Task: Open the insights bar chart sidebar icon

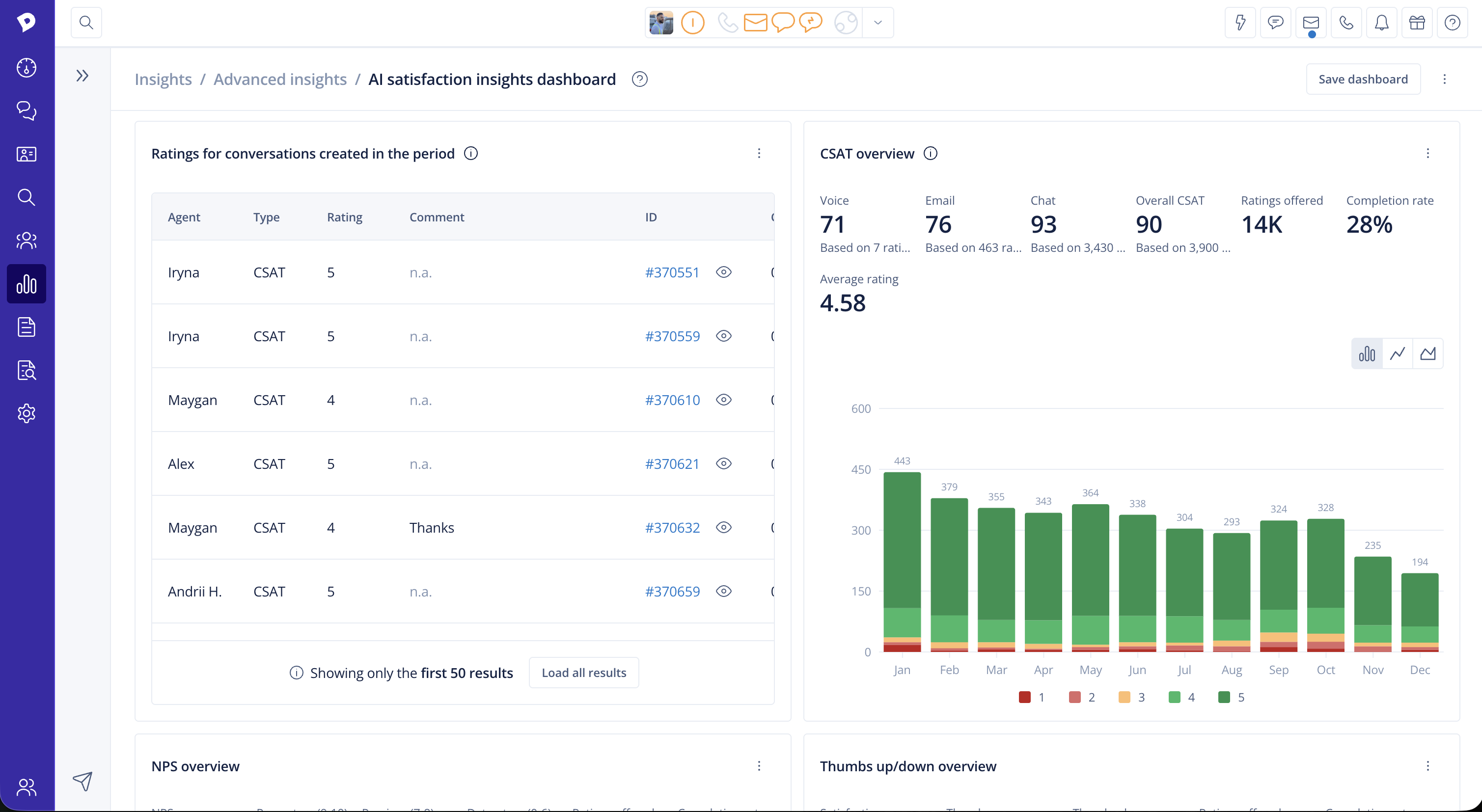Action: (x=27, y=283)
